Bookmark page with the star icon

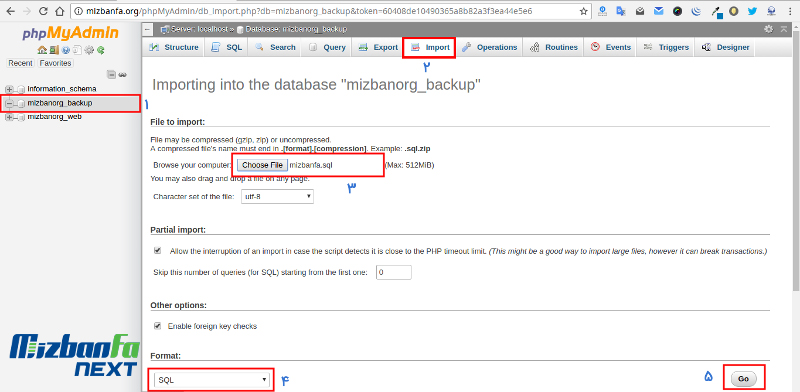[583, 11]
